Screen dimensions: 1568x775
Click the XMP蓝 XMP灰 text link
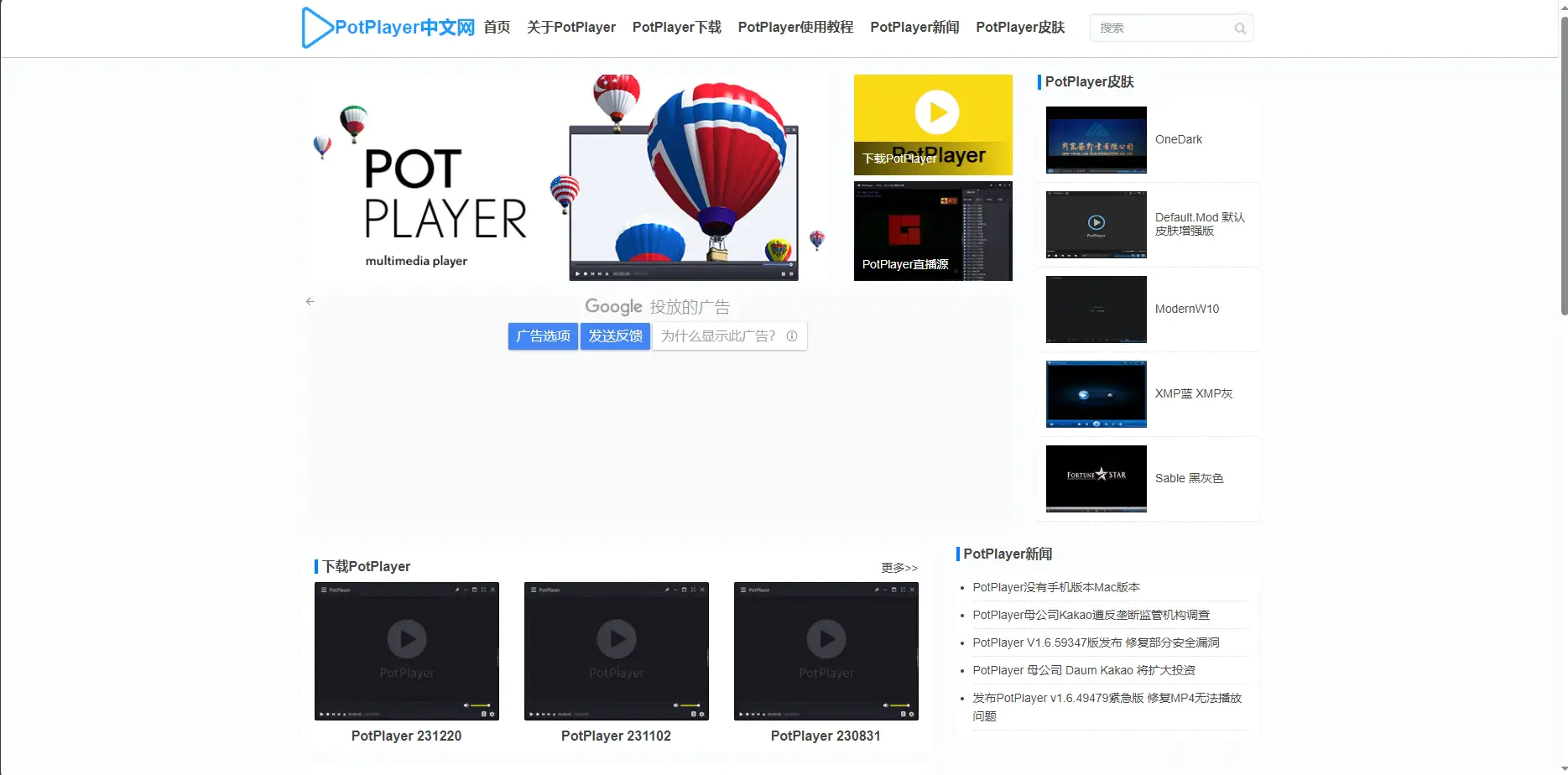click(1194, 394)
